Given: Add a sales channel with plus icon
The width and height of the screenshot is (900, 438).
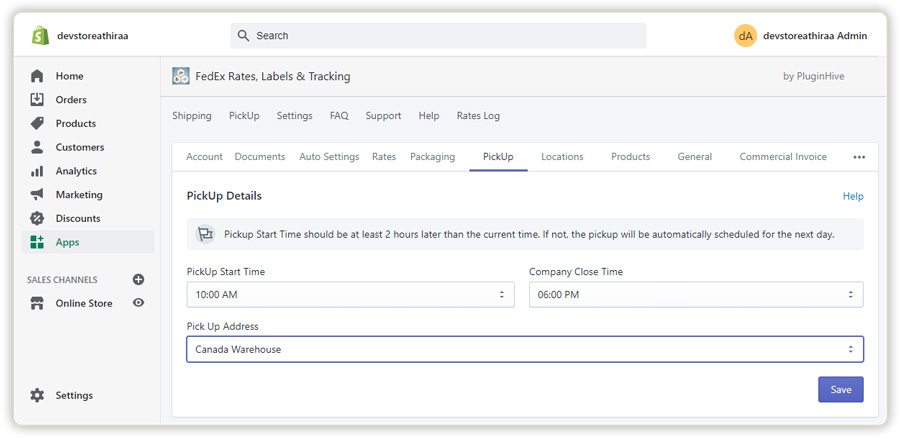Looking at the screenshot, I should [138, 280].
